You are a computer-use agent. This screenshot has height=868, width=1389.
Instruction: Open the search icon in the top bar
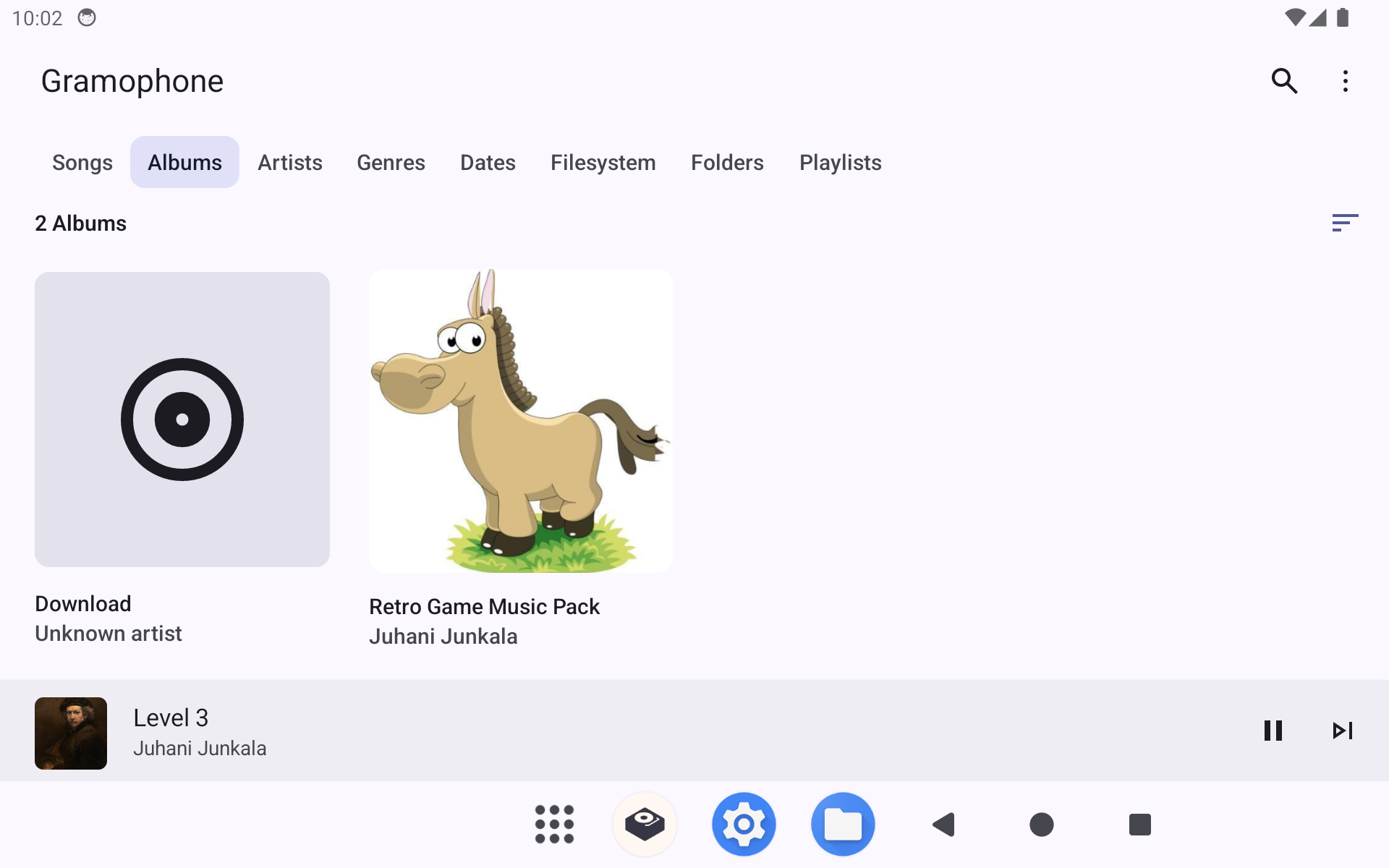tap(1284, 81)
